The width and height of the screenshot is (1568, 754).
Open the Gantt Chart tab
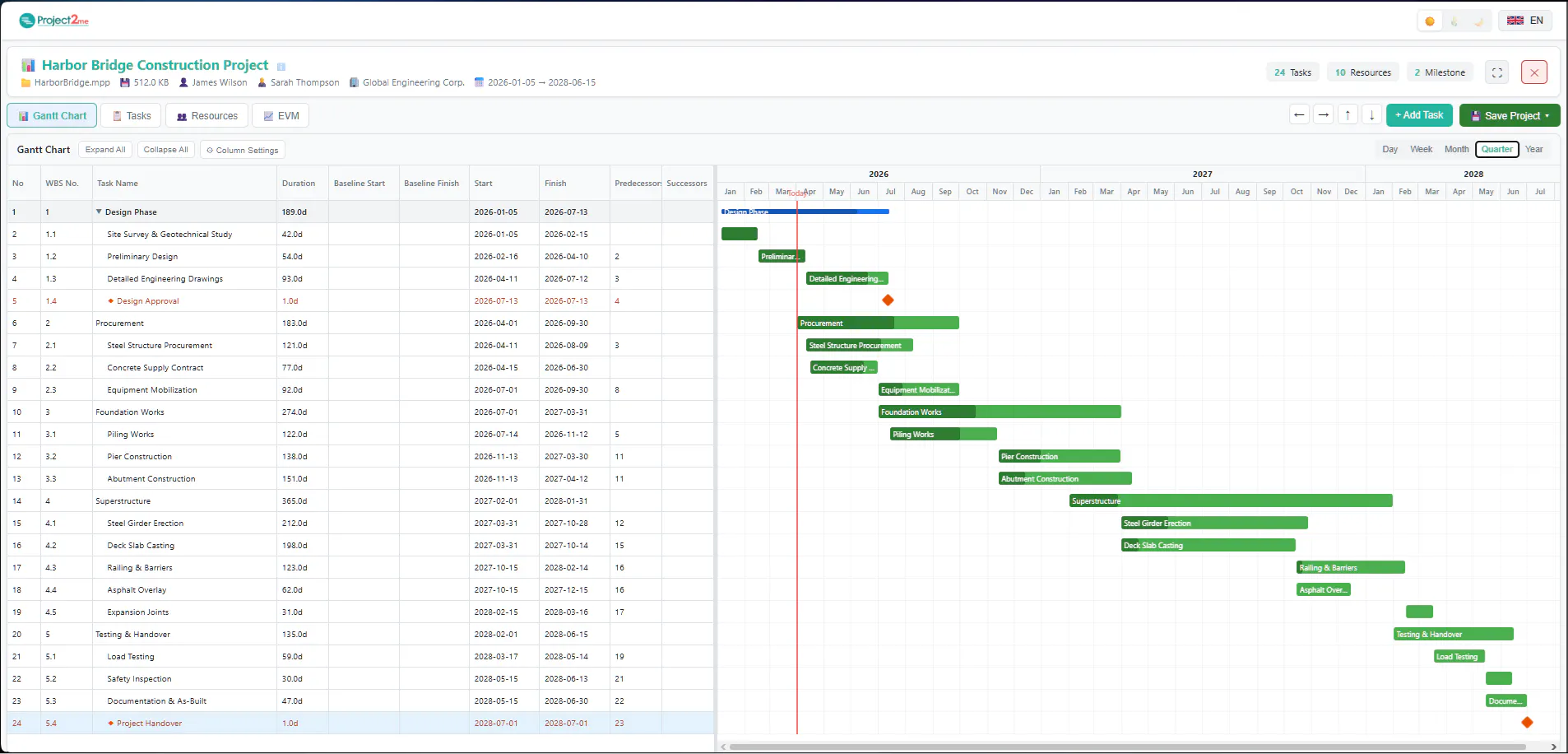(52, 116)
